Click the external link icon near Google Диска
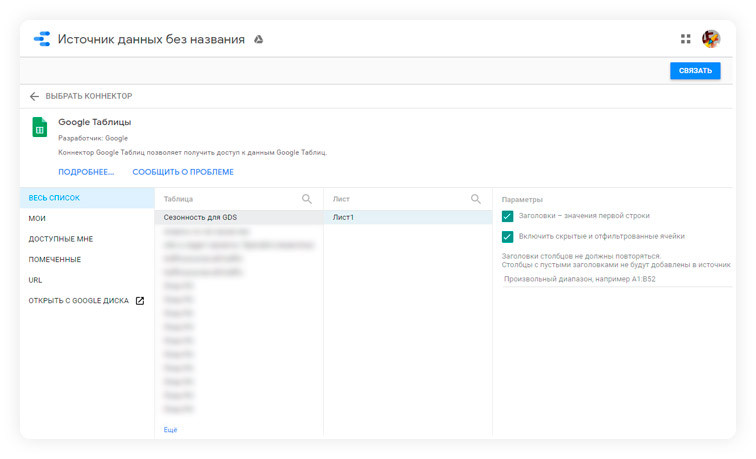756x459 pixels. 140,301
